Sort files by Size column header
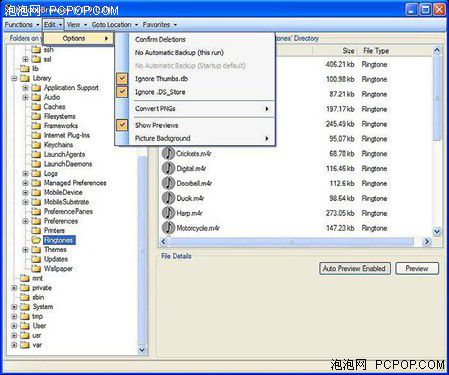 [x=335, y=51]
